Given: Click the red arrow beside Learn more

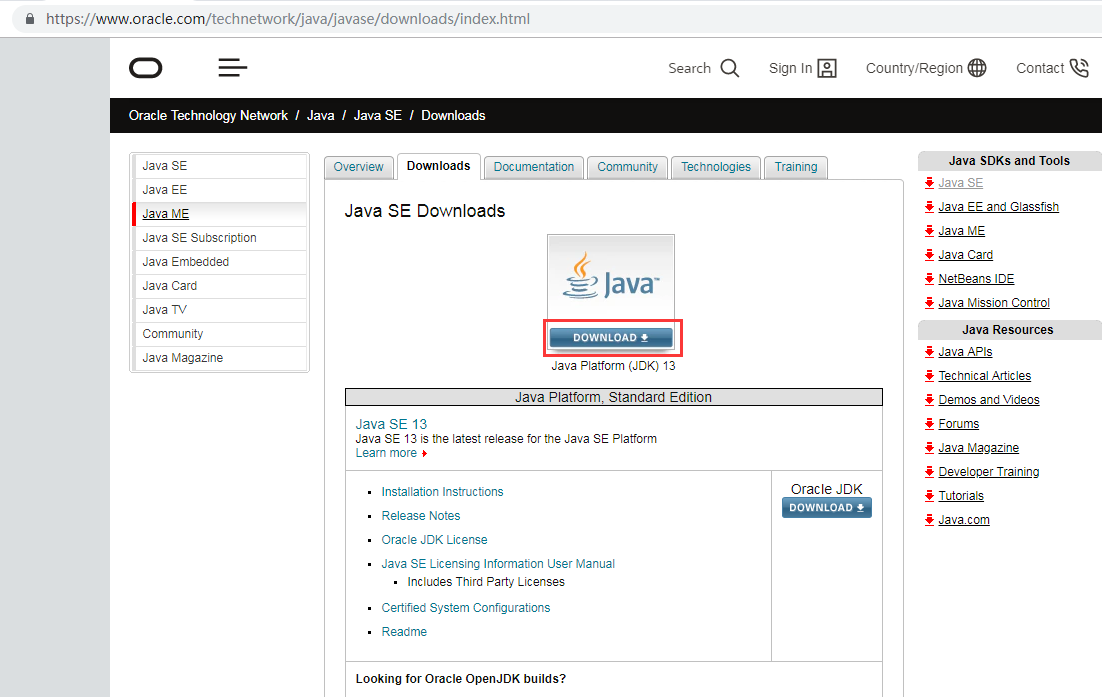Looking at the screenshot, I should (424, 454).
